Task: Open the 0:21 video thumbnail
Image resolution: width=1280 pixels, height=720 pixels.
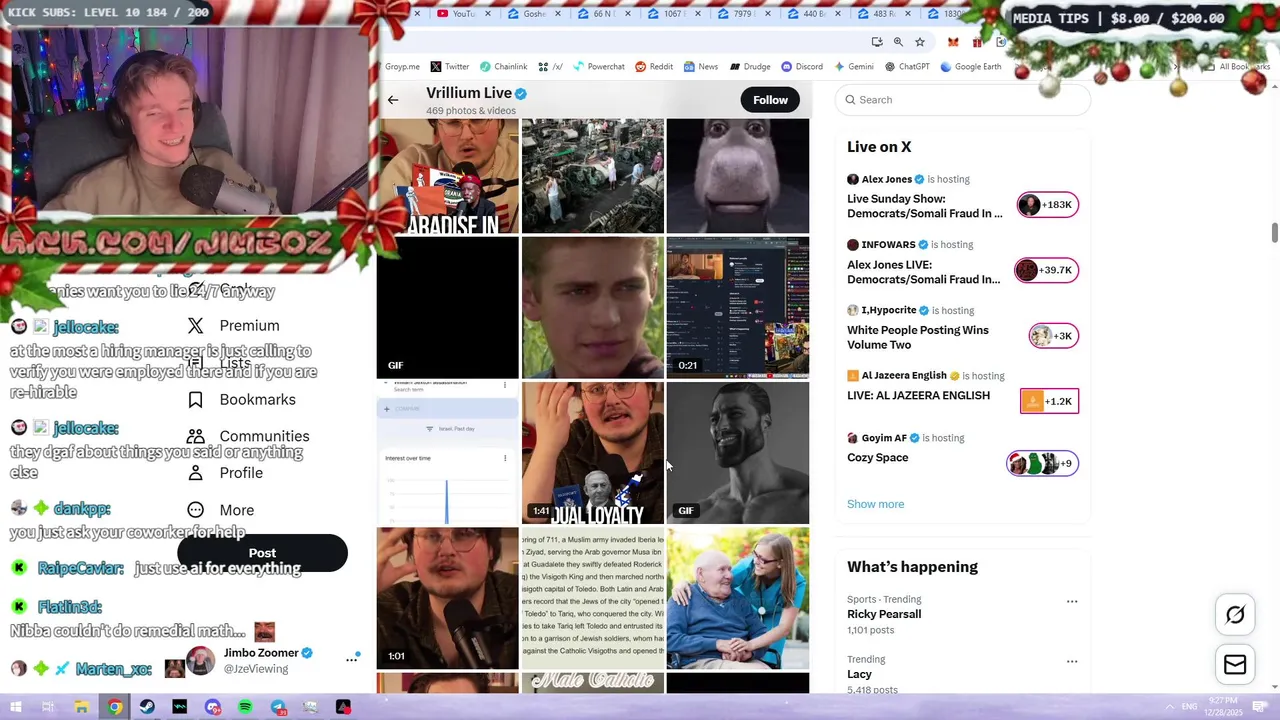Action: tap(738, 307)
